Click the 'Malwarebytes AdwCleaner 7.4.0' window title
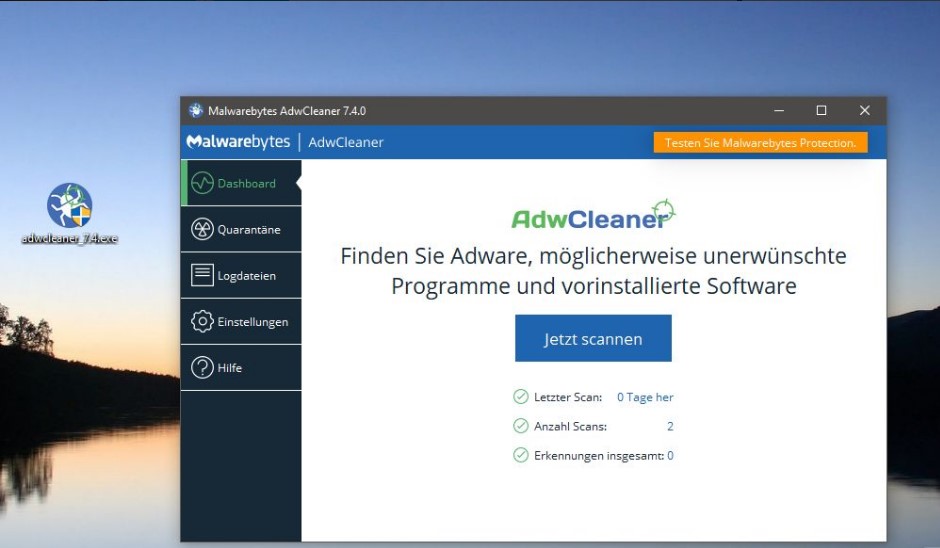The height and width of the screenshot is (548, 940). coord(287,111)
